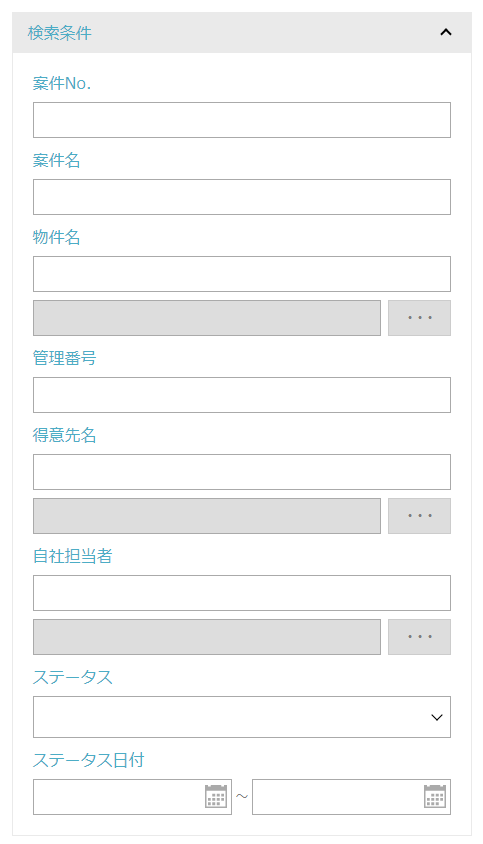
Task: Focus the 得意先名 white input field
Action: click(242, 472)
